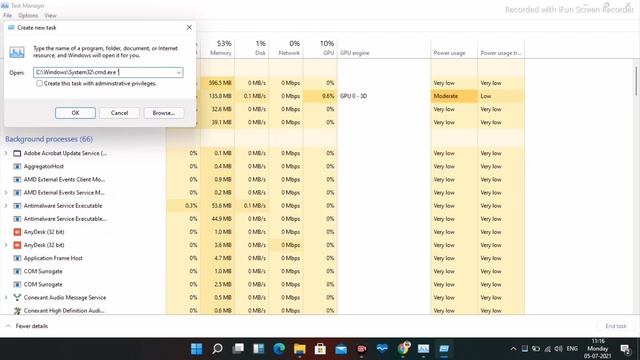
Task: Open Microsoft Store from the taskbar
Action: pos(320,349)
